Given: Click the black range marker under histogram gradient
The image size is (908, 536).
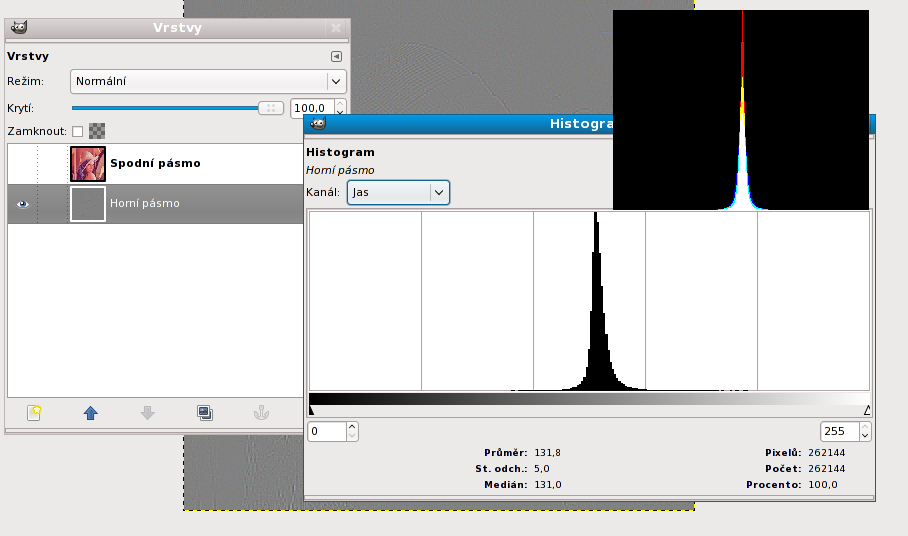Looking at the screenshot, I should (x=312, y=410).
